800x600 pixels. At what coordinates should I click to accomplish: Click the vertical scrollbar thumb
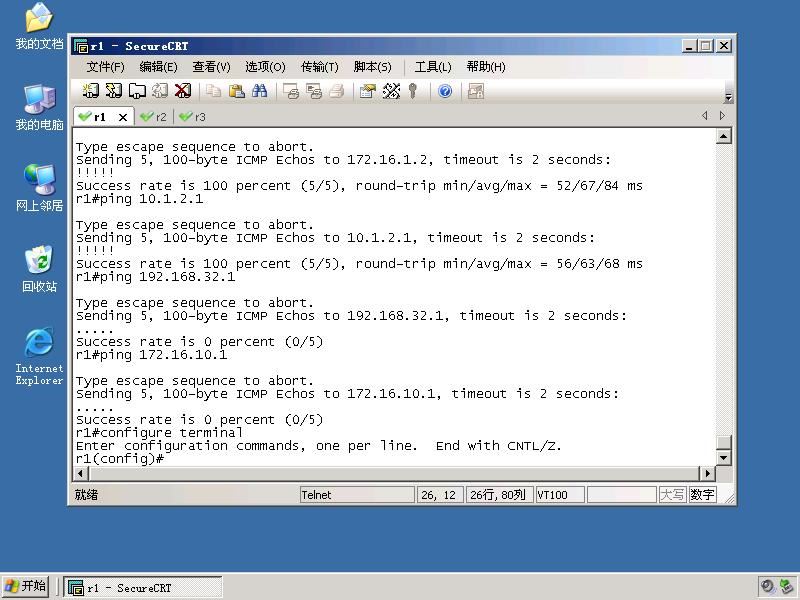tap(723, 442)
